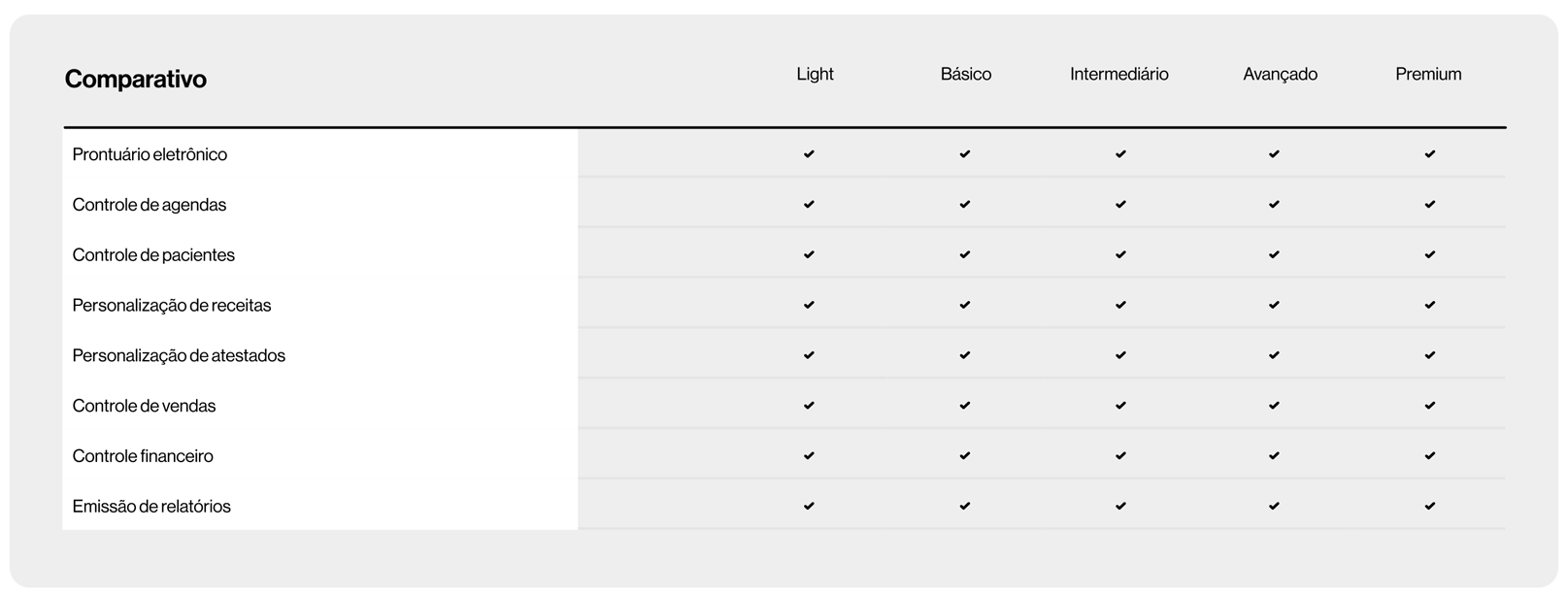Click the Premium checkmark for Personalização de atestados

[x=1429, y=355]
